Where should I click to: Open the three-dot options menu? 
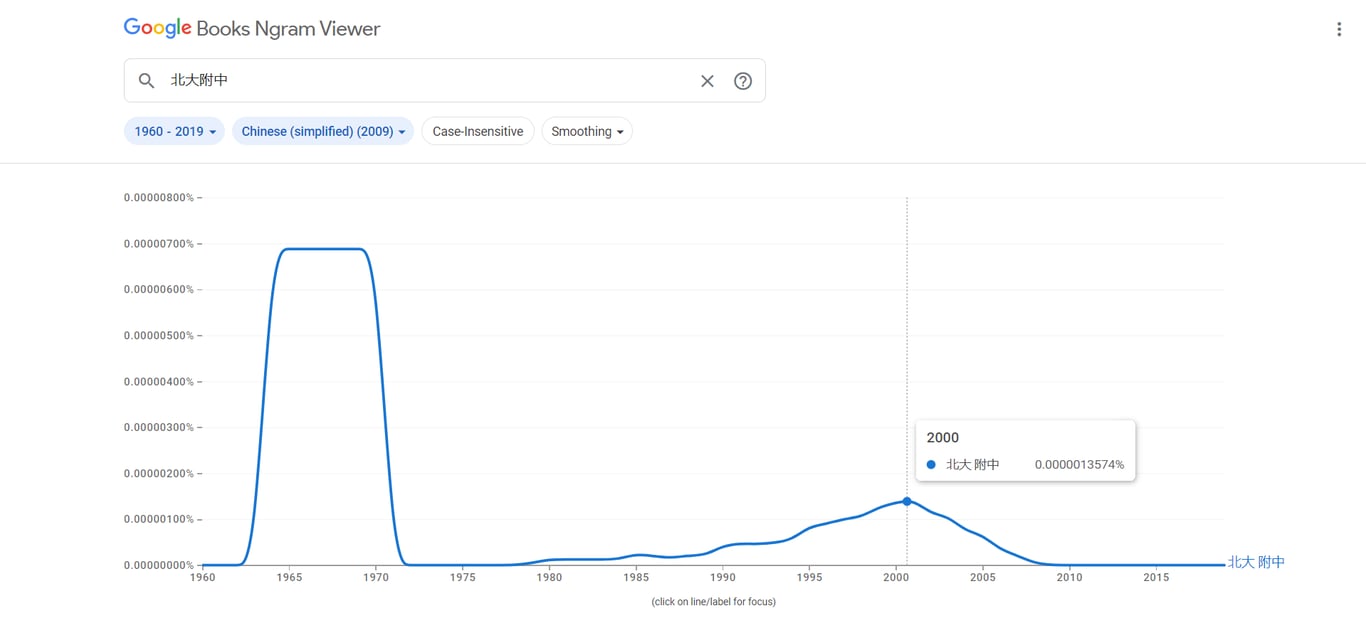(x=1339, y=29)
